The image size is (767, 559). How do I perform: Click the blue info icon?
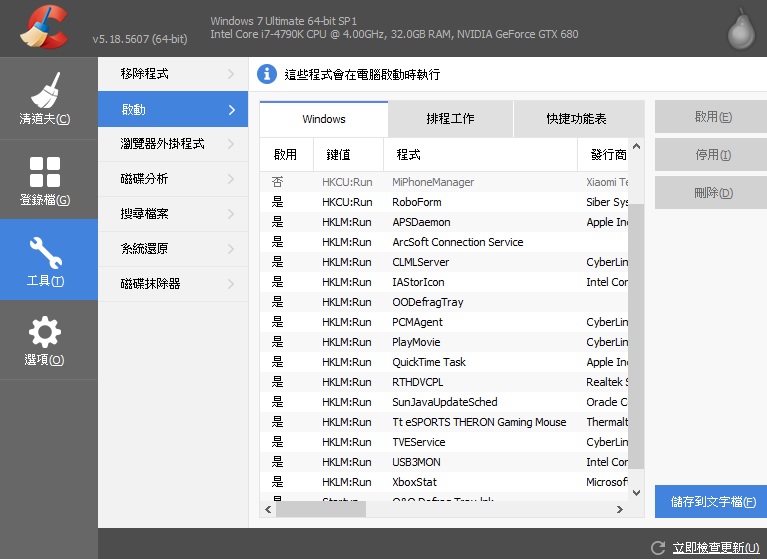click(x=267, y=74)
